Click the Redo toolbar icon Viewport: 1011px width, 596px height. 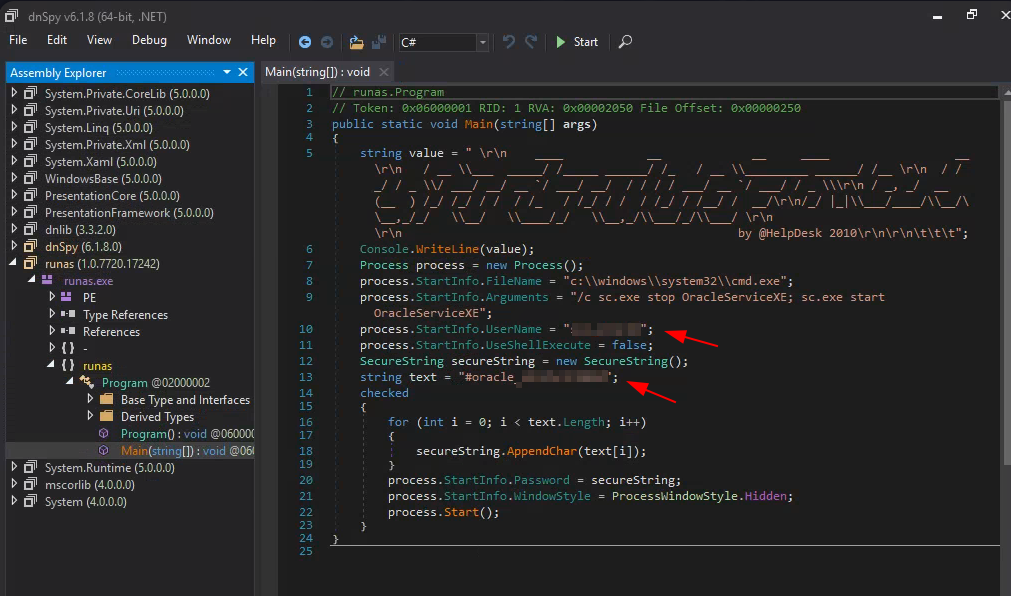(531, 42)
